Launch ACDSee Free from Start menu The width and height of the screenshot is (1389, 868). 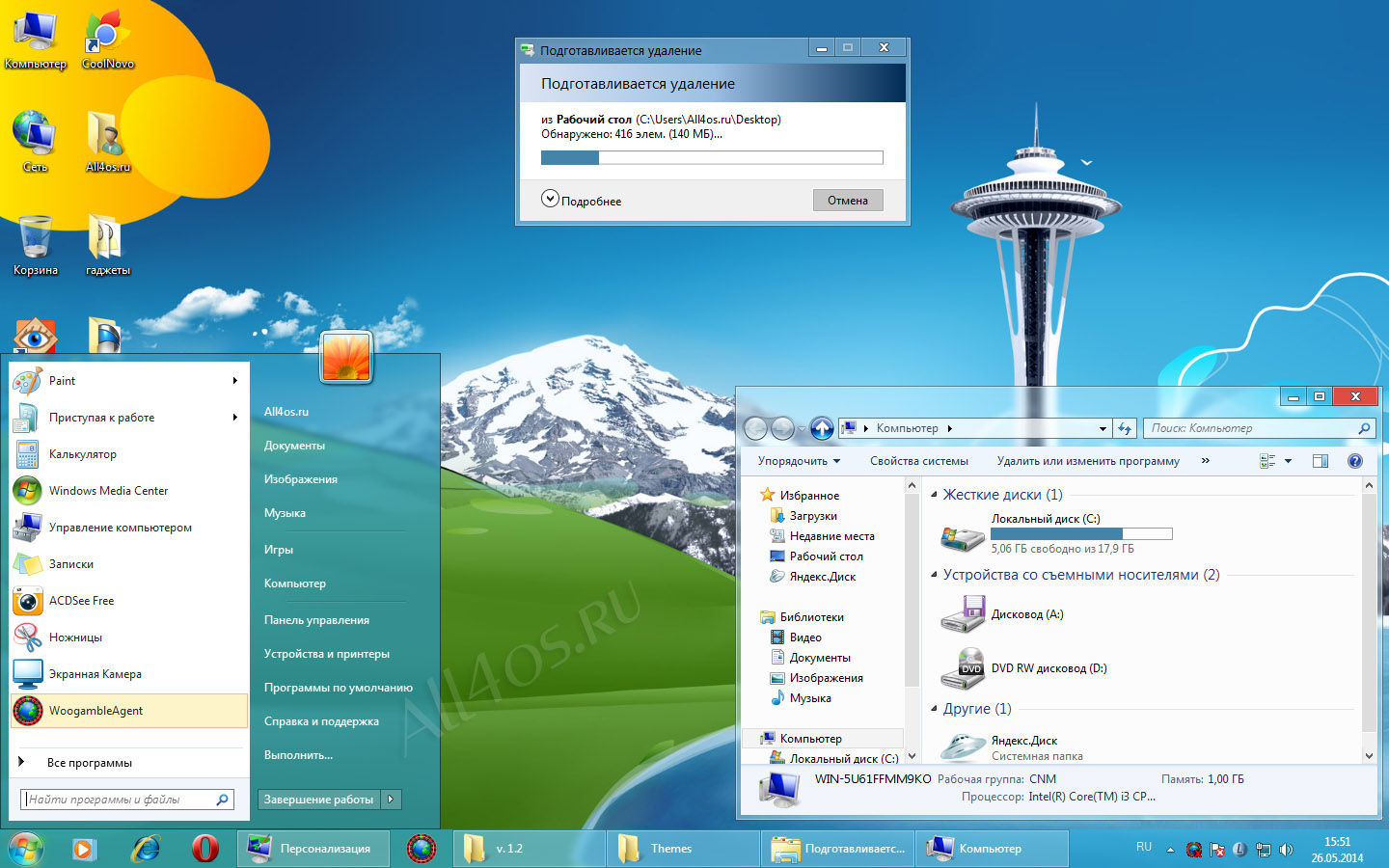(x=128, y=601)
